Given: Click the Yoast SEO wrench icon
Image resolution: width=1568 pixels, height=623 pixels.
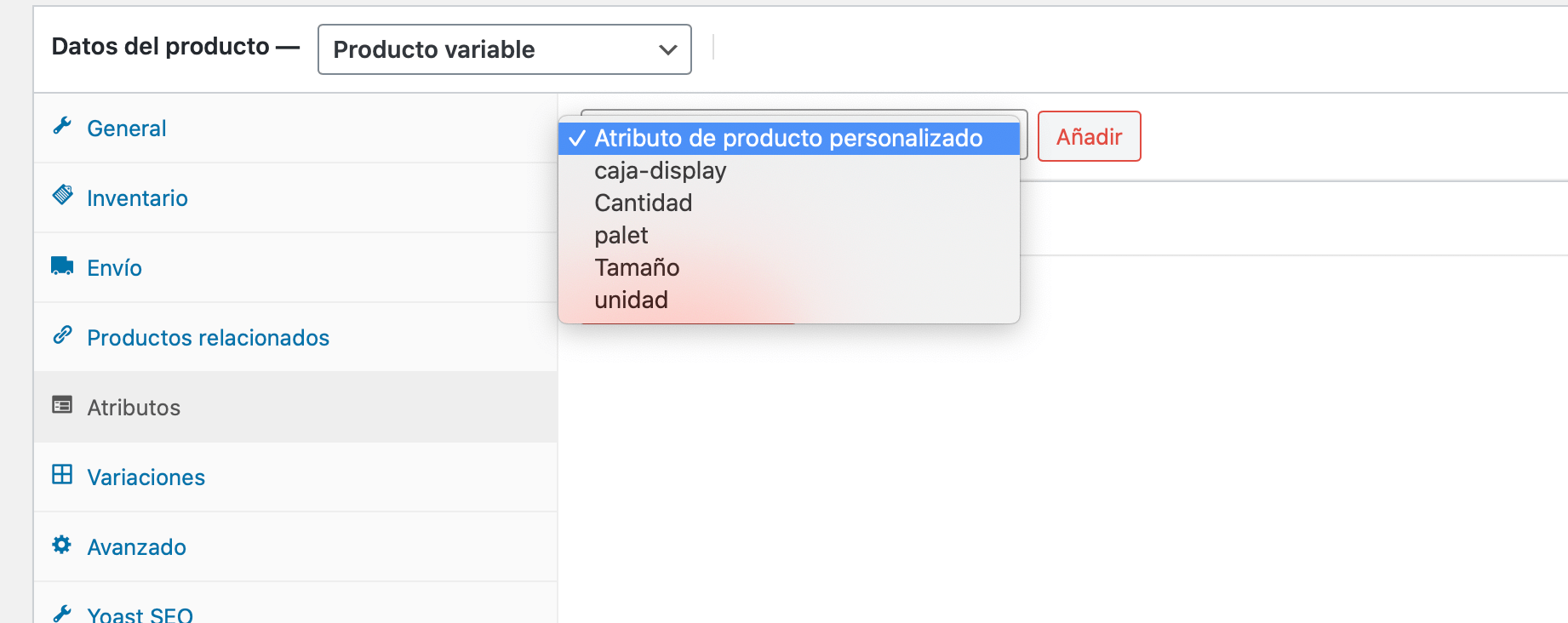Looking at the screenshot, I should (x=62, y=613).
